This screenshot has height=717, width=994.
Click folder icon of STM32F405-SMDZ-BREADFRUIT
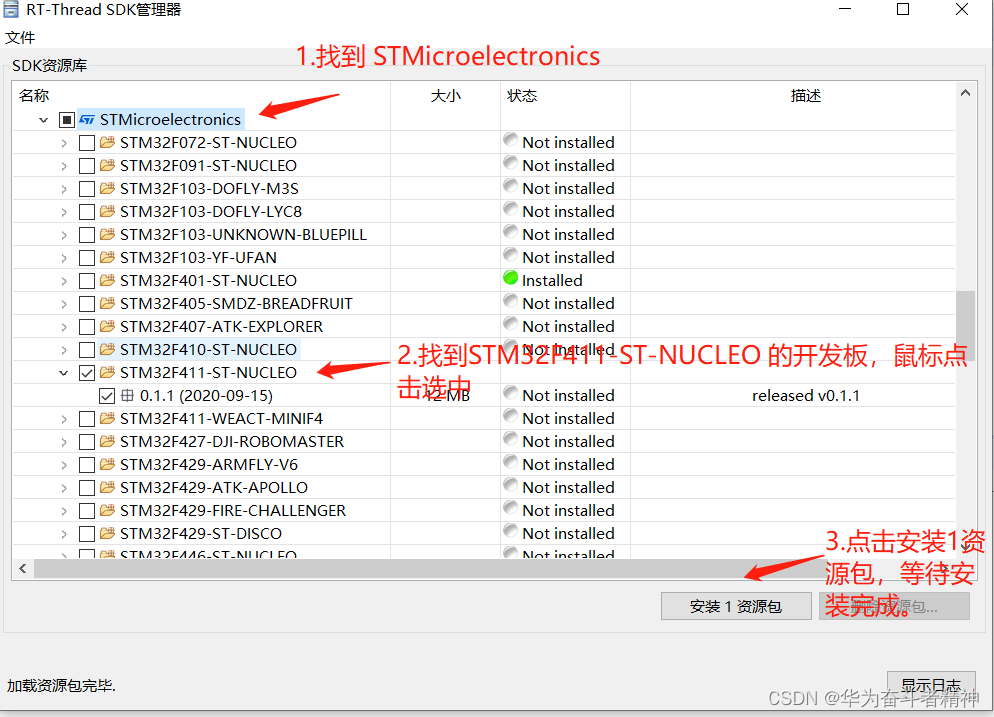[x=107, y=303]
